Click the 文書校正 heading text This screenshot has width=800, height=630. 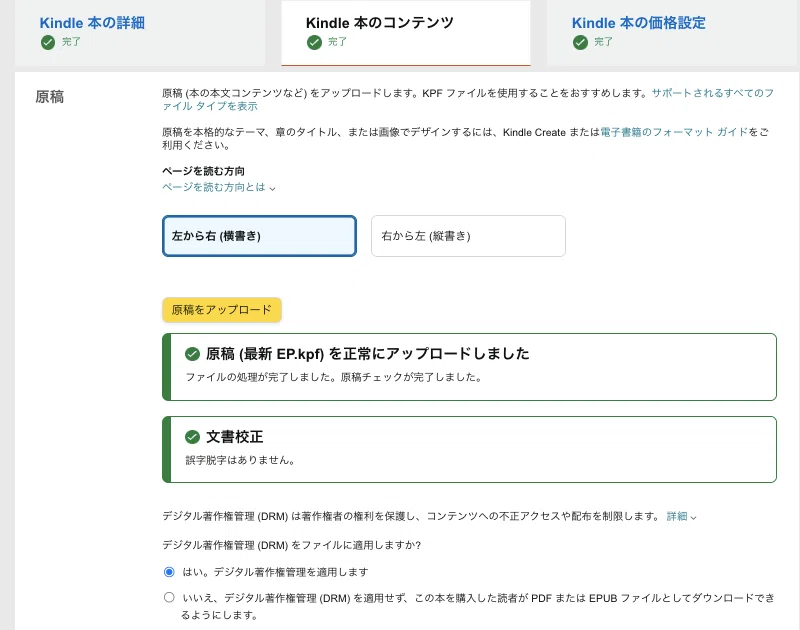234,437
